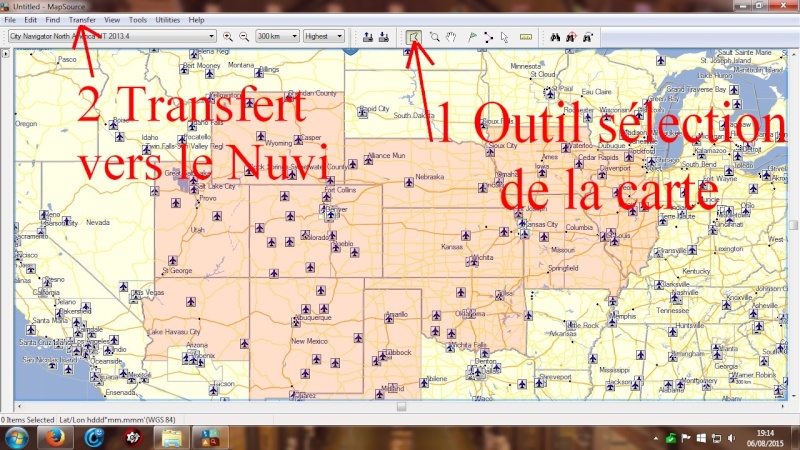This screenshot has height=450, width=800.
Task: Select the Waypoint flag tool
Action: 472,37
